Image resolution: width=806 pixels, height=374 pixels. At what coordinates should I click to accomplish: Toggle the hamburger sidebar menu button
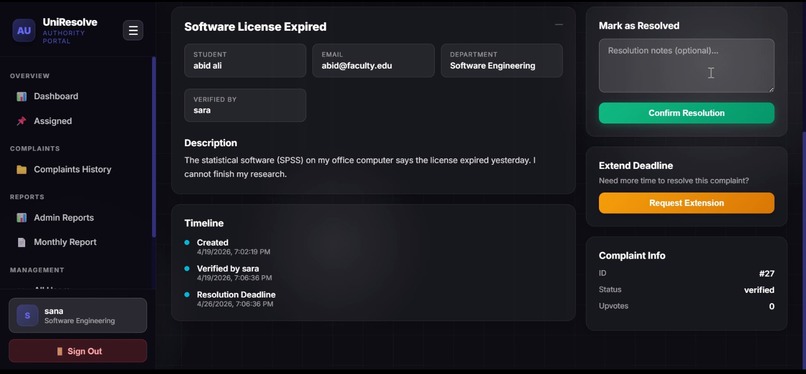click(x=133, y=30)
